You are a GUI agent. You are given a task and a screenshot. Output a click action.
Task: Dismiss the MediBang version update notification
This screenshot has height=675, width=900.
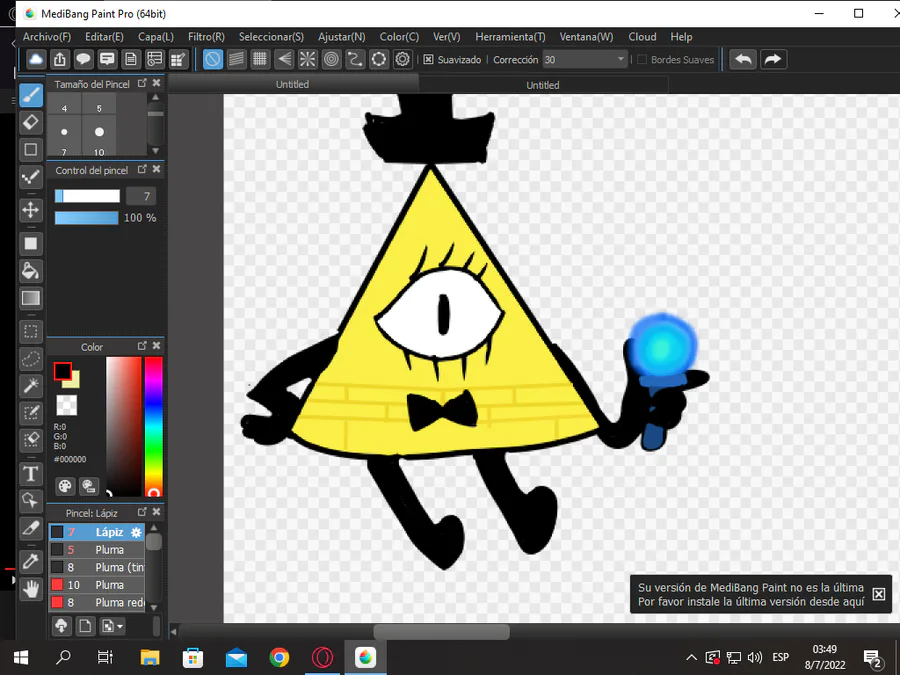(x=878, y=594)
